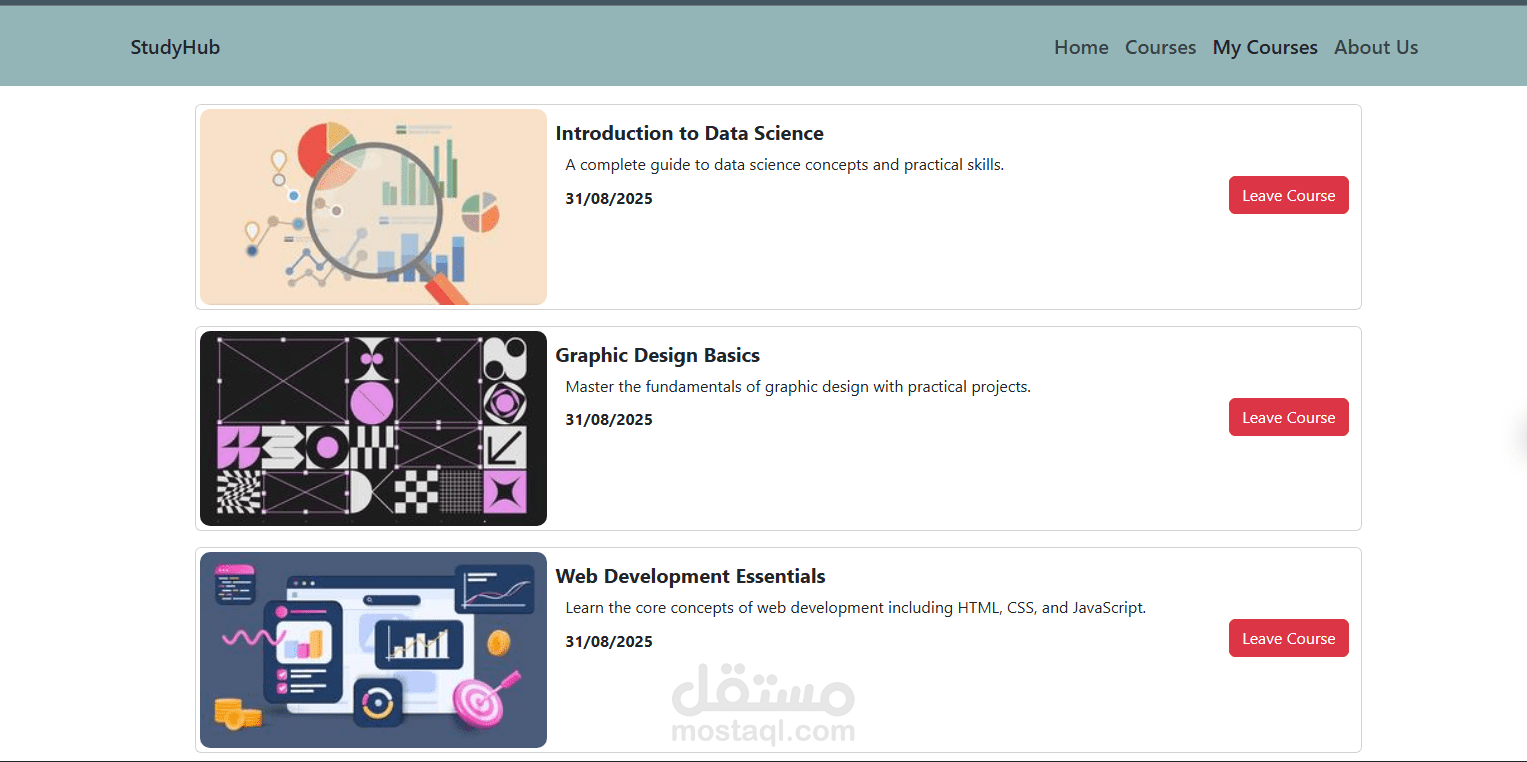Leave the Web Development Essentials course

(x=1288, y=638)
